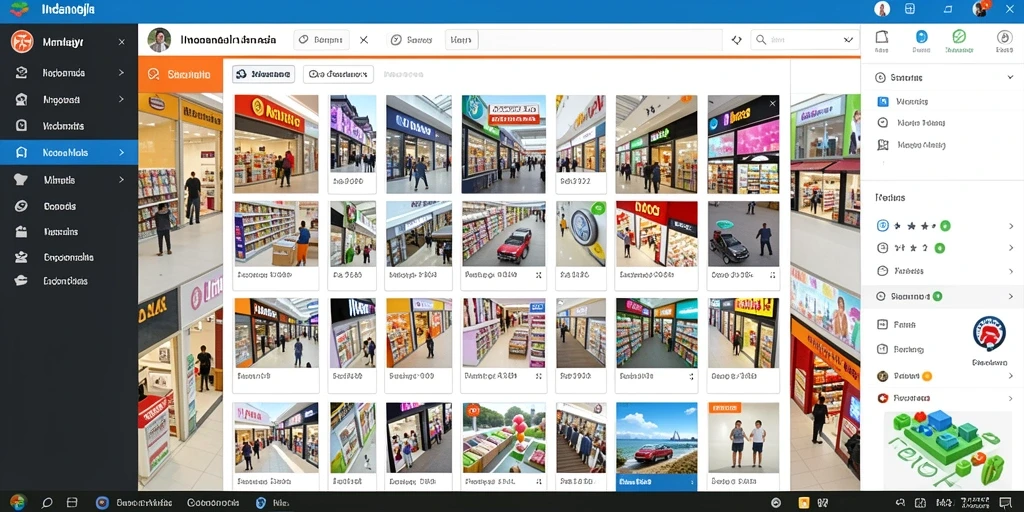This screenshot has width=1024, height=512.
Task: Click the orange banner's search icon
Action: point(154,74)
